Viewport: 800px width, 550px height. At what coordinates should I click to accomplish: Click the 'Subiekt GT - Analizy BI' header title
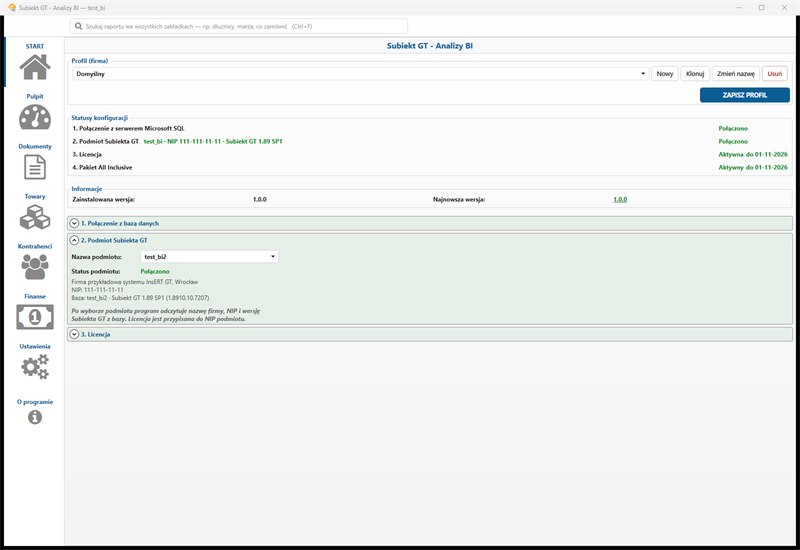[x=430, y=46]
